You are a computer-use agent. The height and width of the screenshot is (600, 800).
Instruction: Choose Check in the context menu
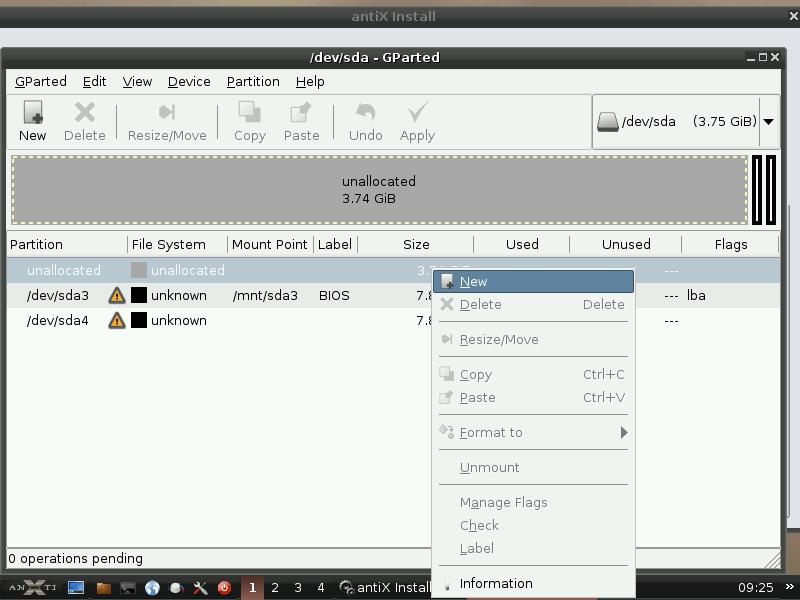pos(534,526)
